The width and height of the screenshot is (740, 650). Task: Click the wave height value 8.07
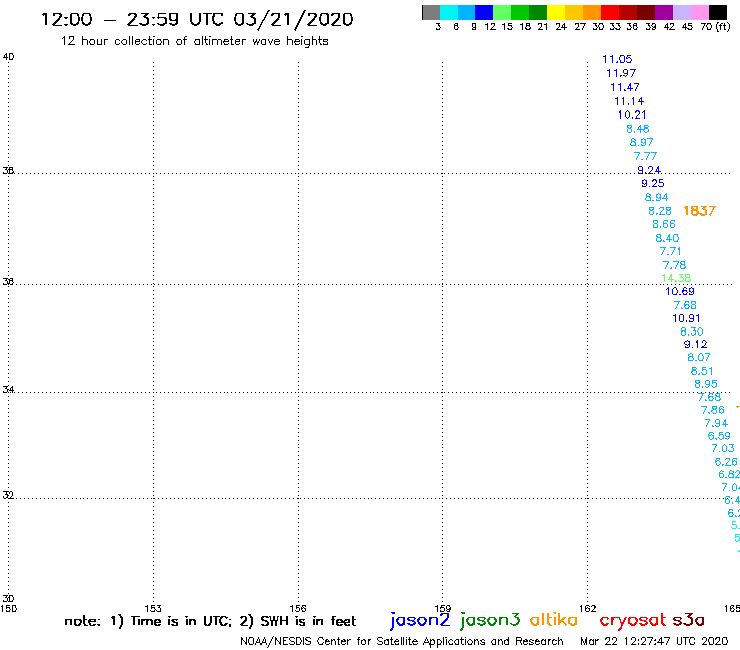tap(699, 357)
